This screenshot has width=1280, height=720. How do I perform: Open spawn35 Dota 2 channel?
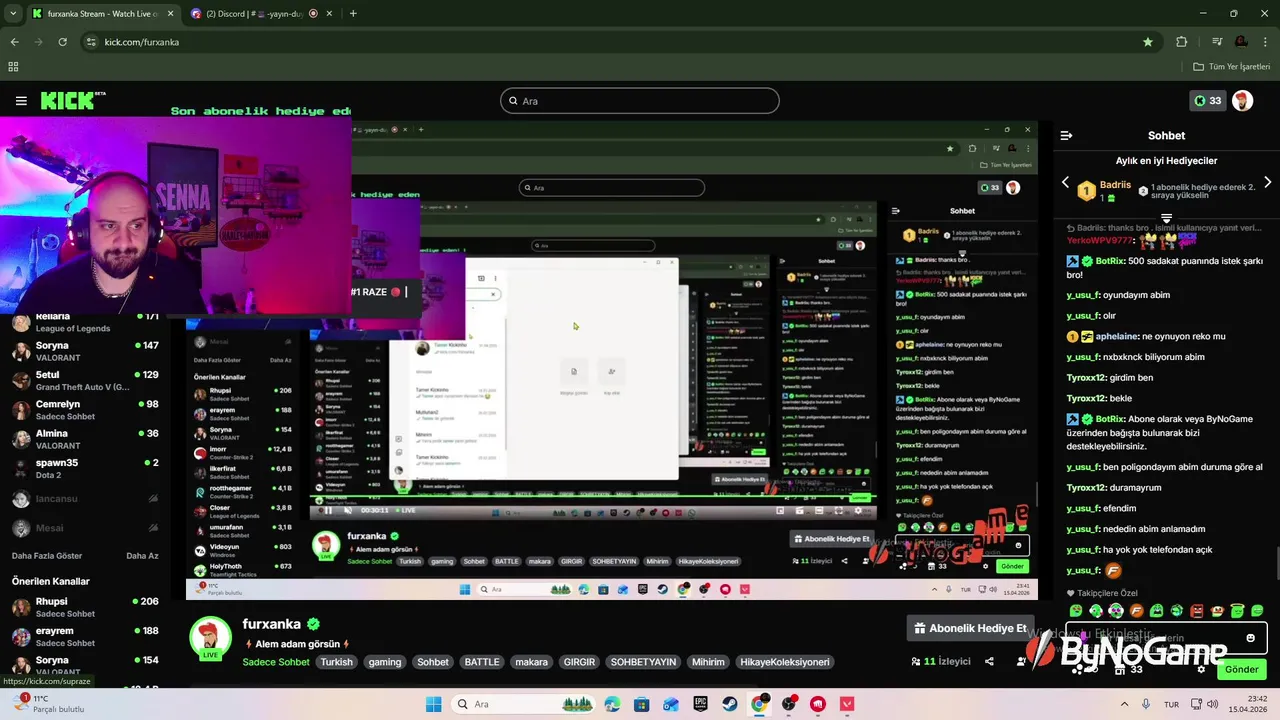tap(85, 469)
